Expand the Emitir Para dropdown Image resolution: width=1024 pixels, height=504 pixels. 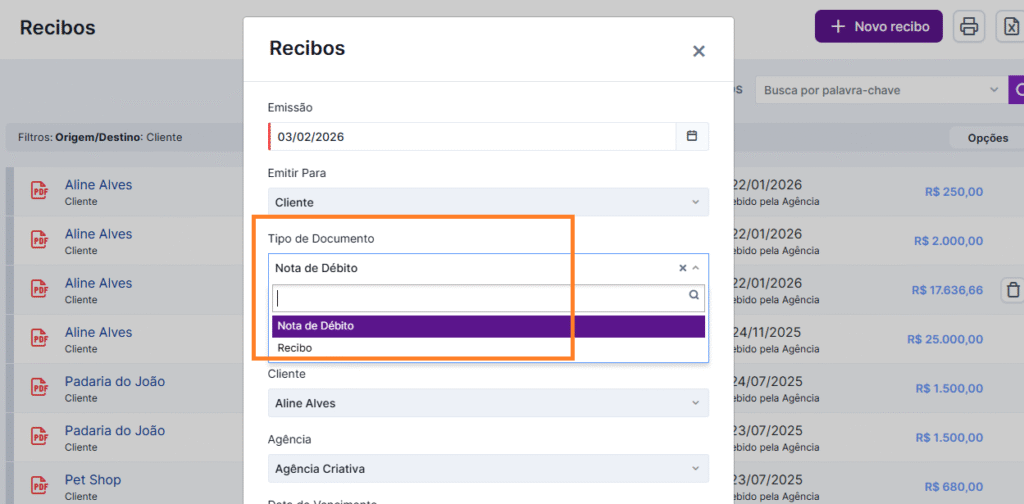point(696,202)
